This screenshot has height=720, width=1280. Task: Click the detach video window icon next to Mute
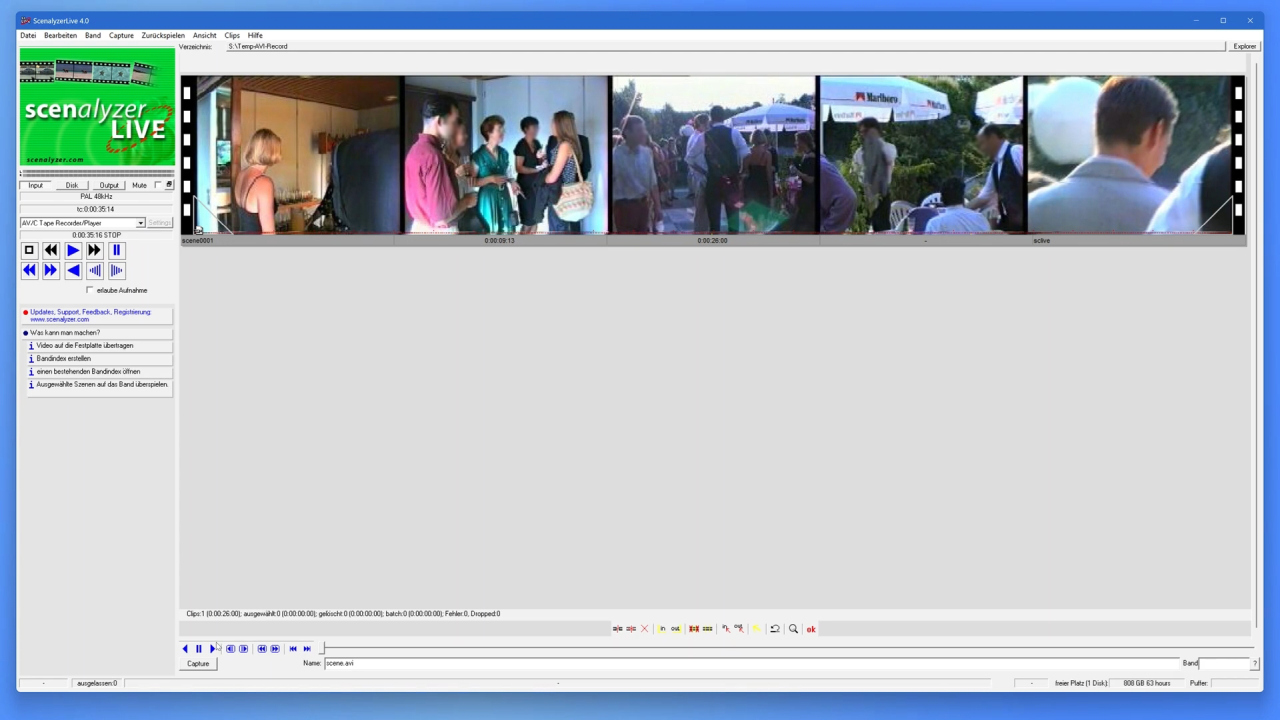[169, 185]
